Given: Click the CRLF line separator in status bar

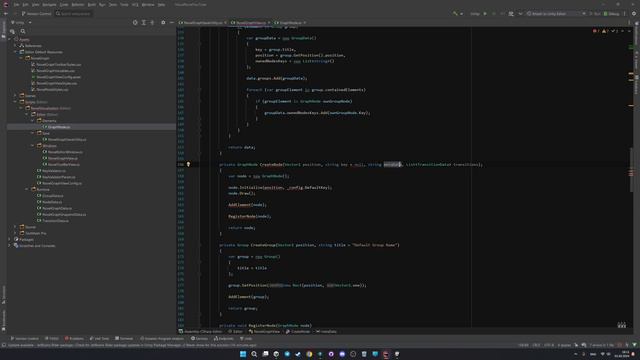Looking at the screenshot, I should tap(536, 345).
